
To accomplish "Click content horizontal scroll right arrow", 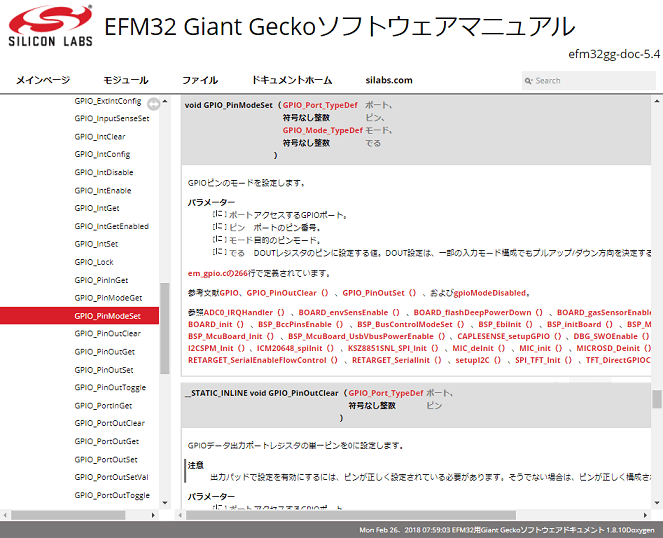I will pos(645,515).
